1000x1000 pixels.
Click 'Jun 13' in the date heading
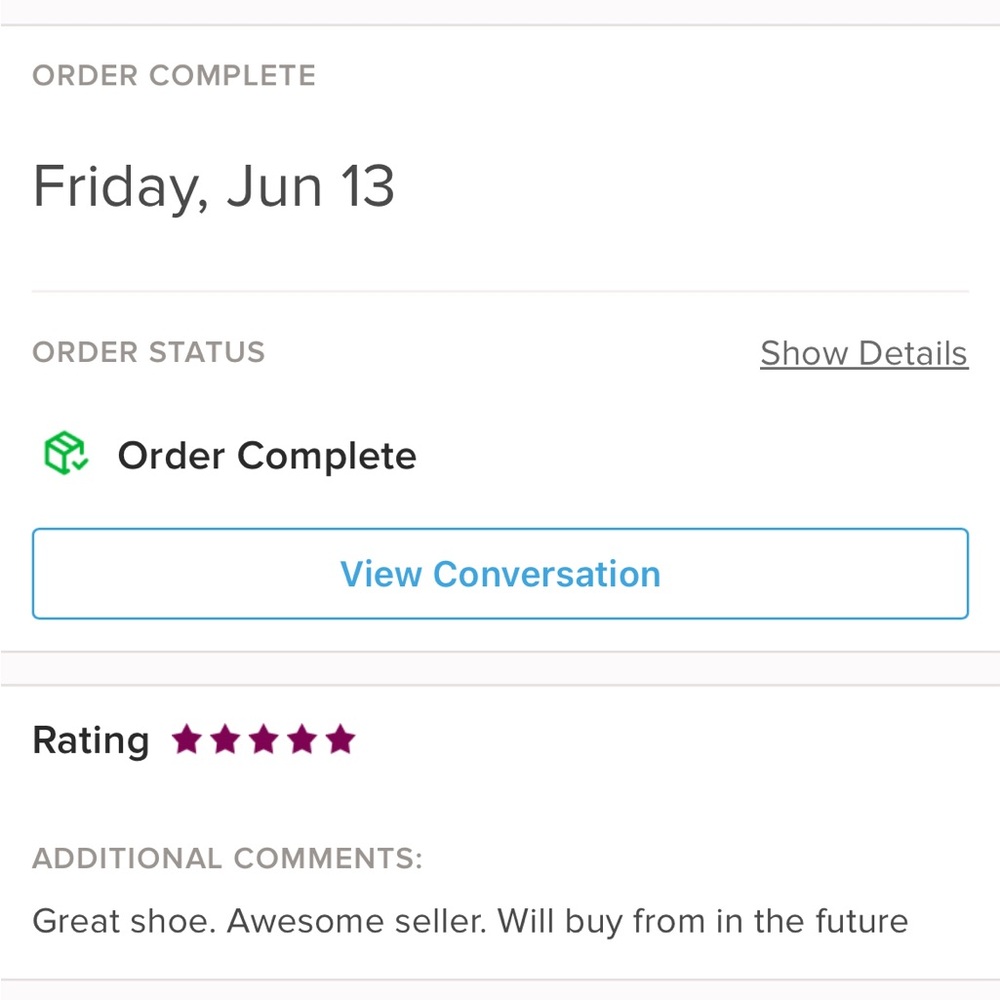click(311, 186)
